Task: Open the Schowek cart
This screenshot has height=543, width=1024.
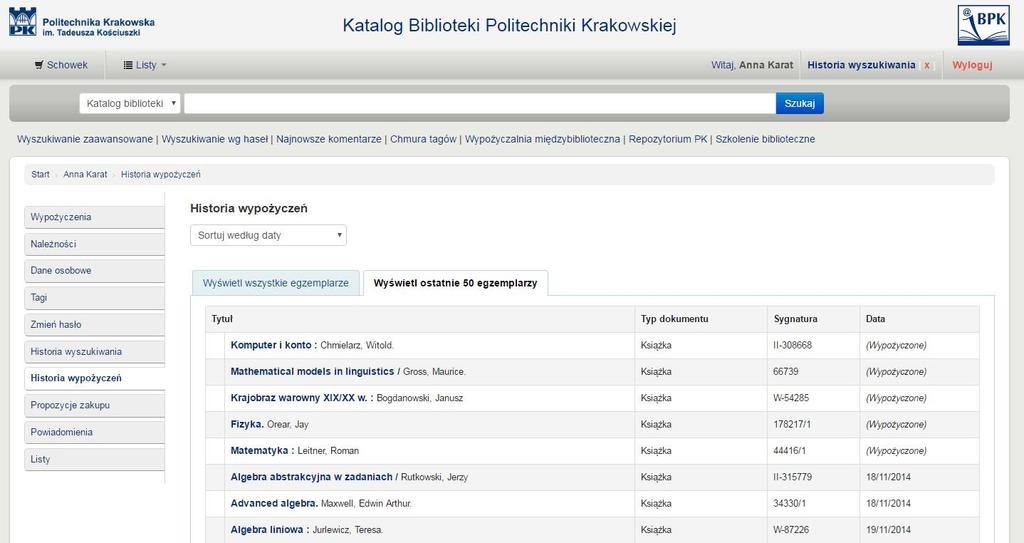Action: pyautogui.click(x=61, y=65)
